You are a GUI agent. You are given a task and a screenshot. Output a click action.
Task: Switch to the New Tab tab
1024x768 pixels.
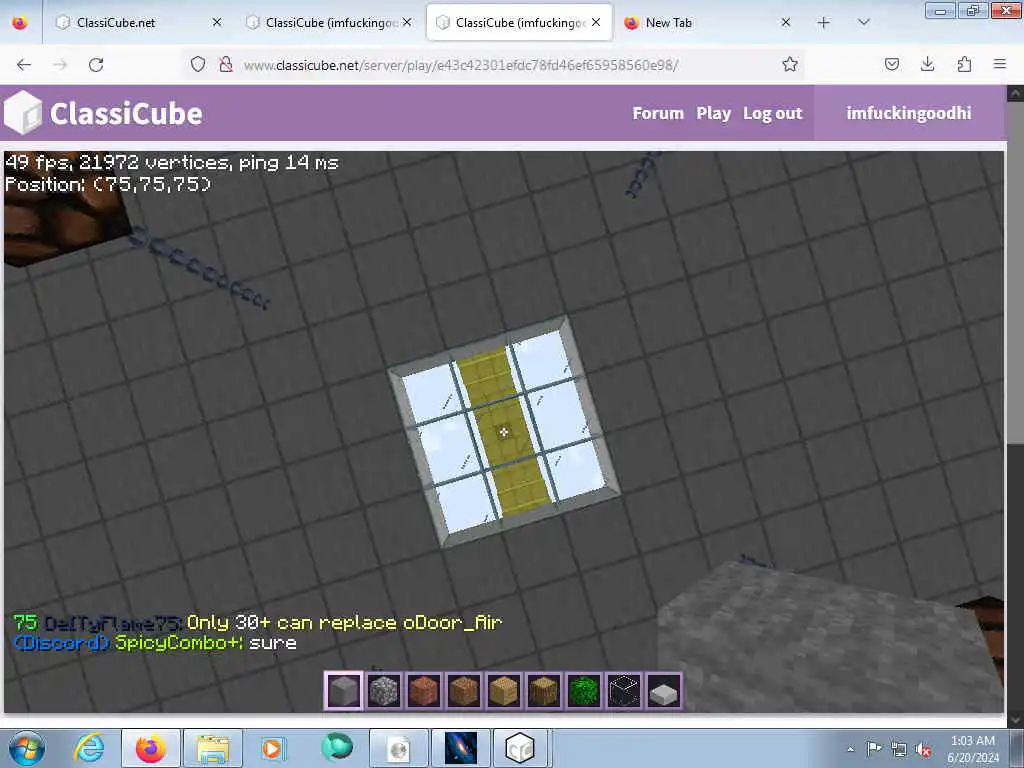[705, 23]
